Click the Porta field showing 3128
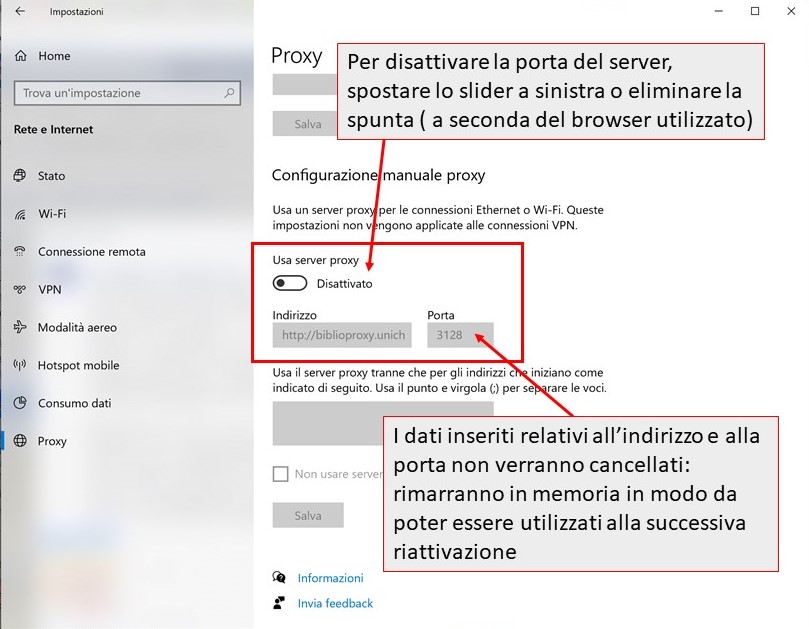Image resolution: width=809 pixels, height=629 pixels. pos(459,335)
